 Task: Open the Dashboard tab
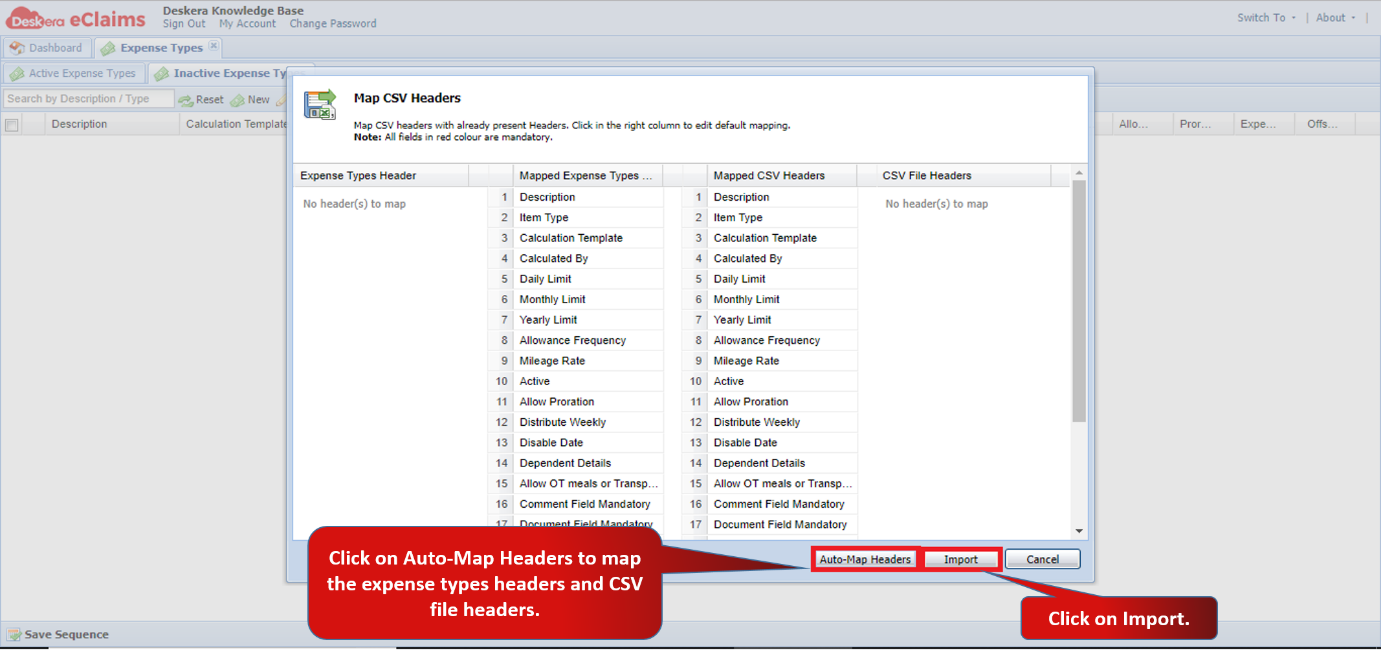(x=47, y=48)
